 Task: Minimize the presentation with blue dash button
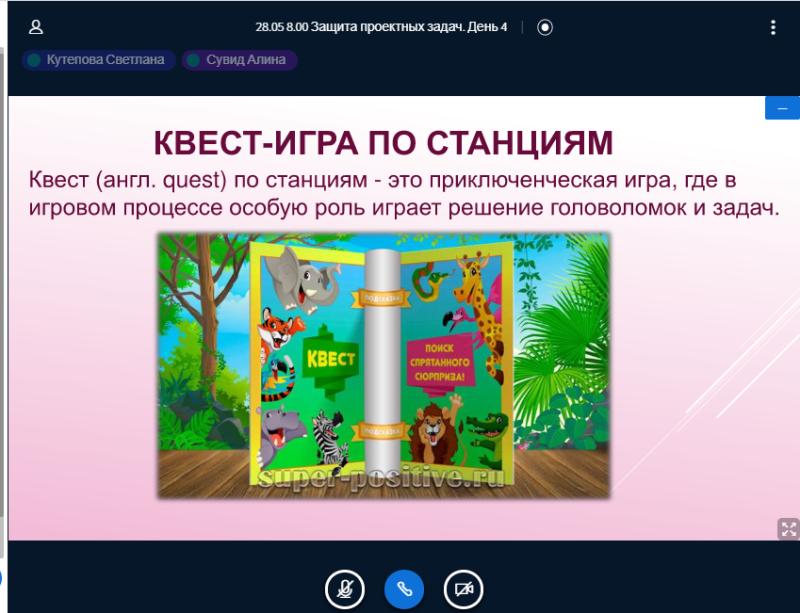pyautogui.click(x=782, y=107)
